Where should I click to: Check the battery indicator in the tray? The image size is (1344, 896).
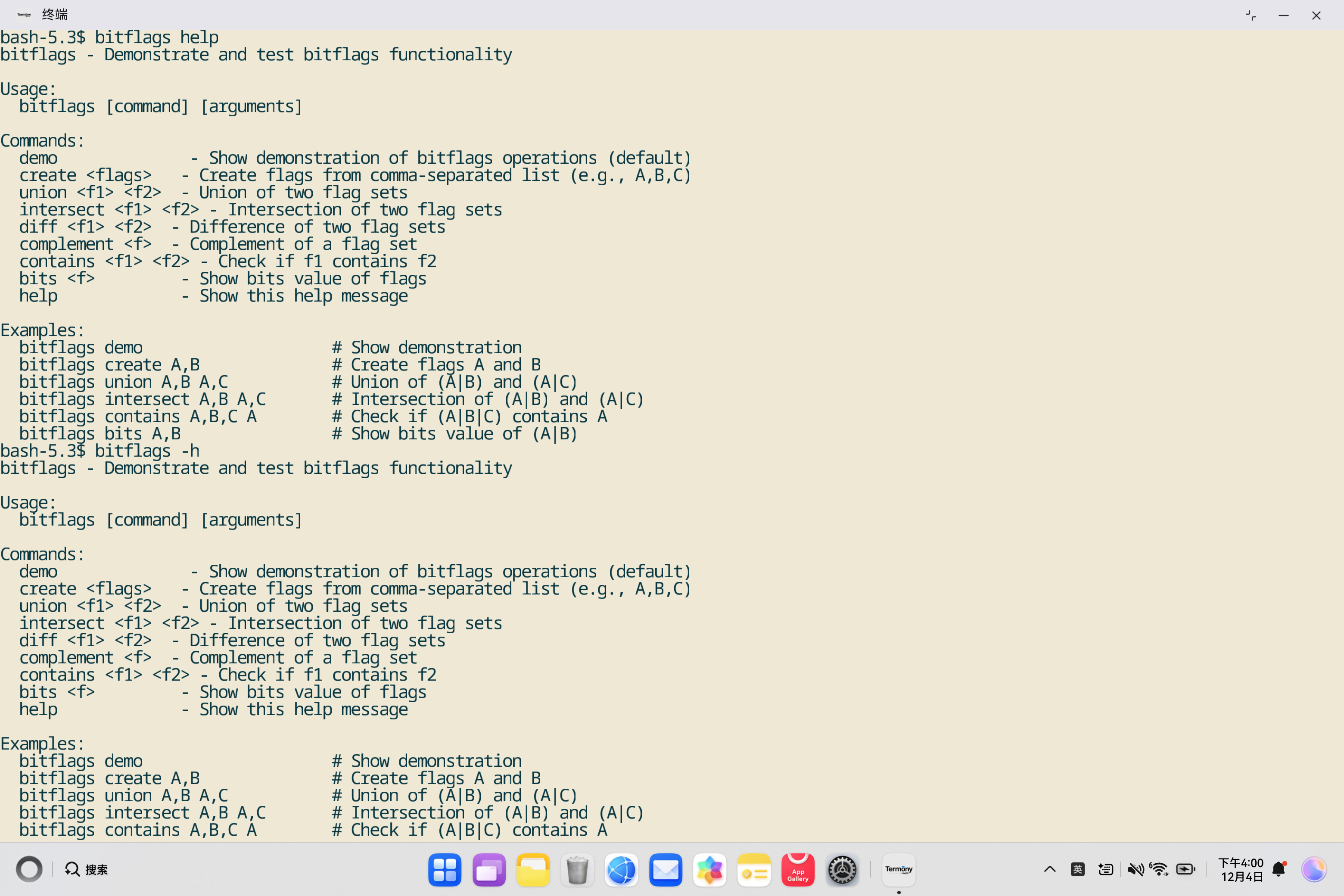(x=1186, y=869)
